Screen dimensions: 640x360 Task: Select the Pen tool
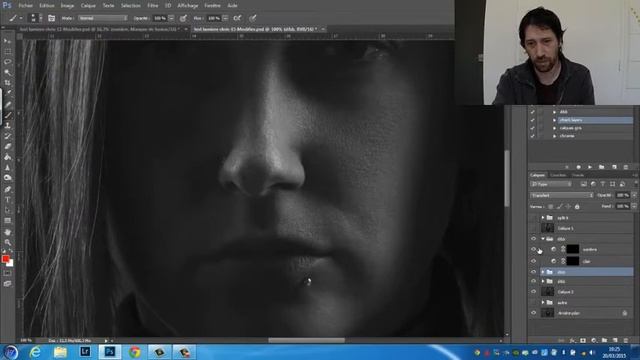(x=7, y=189)
